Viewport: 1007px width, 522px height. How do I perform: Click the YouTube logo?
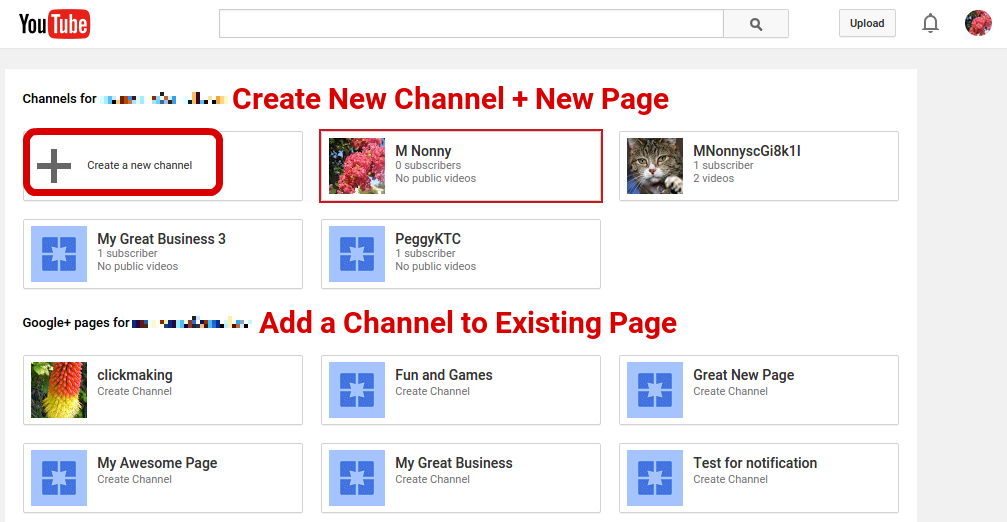point(55,24)
